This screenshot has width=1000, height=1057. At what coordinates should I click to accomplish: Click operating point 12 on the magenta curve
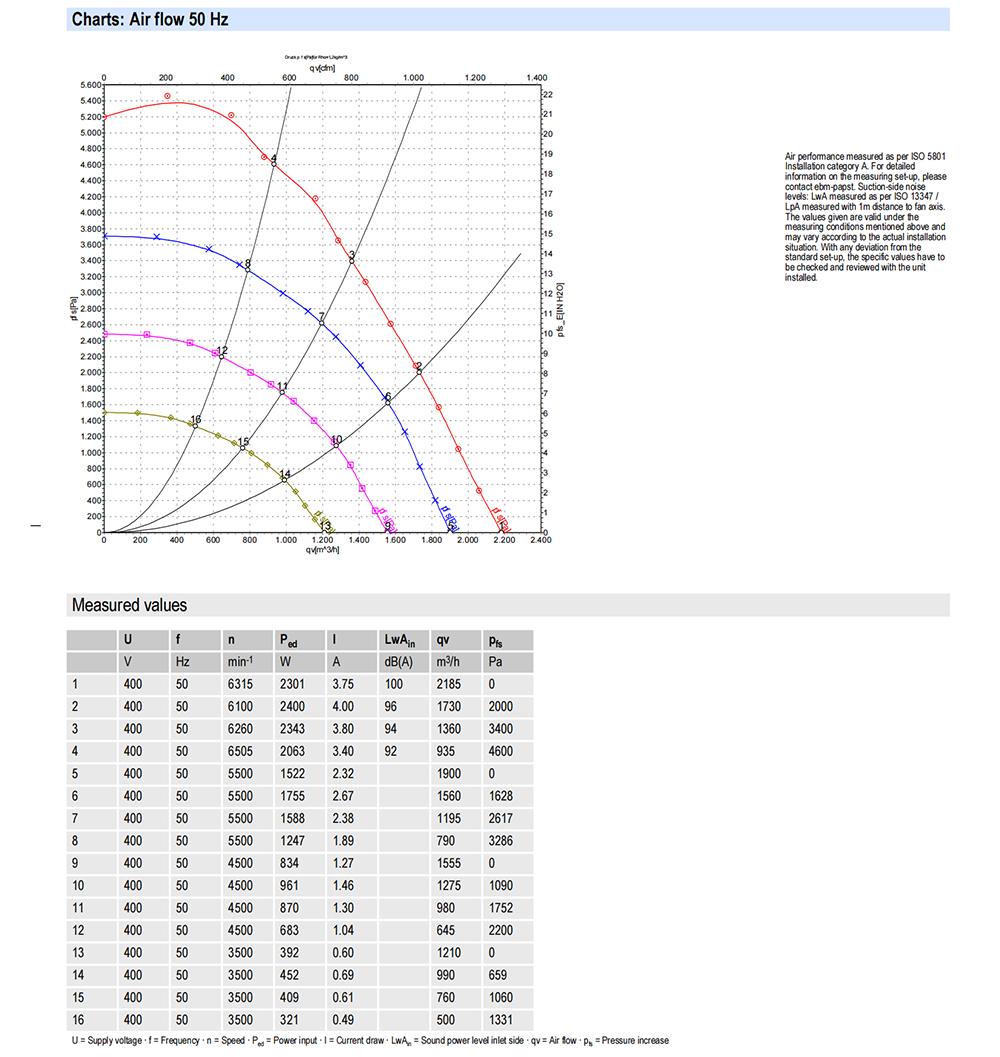(221, 356)
